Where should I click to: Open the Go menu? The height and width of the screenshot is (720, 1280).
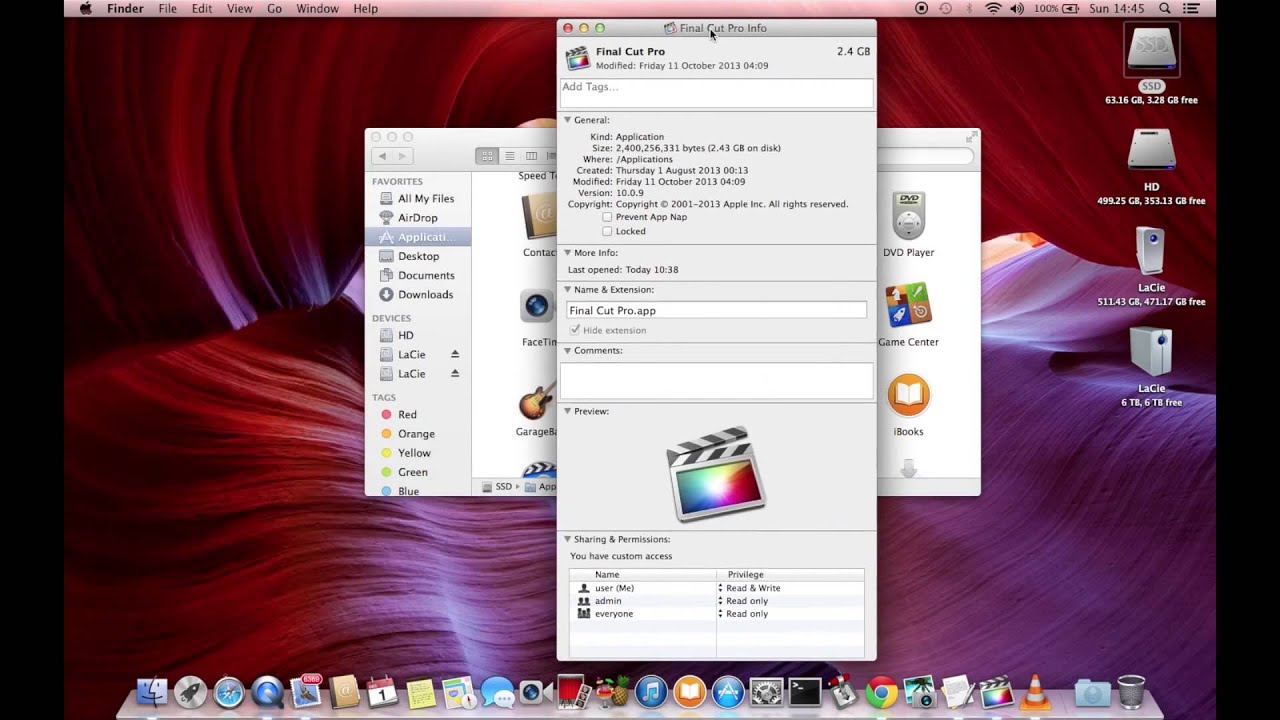pos(274,9)
